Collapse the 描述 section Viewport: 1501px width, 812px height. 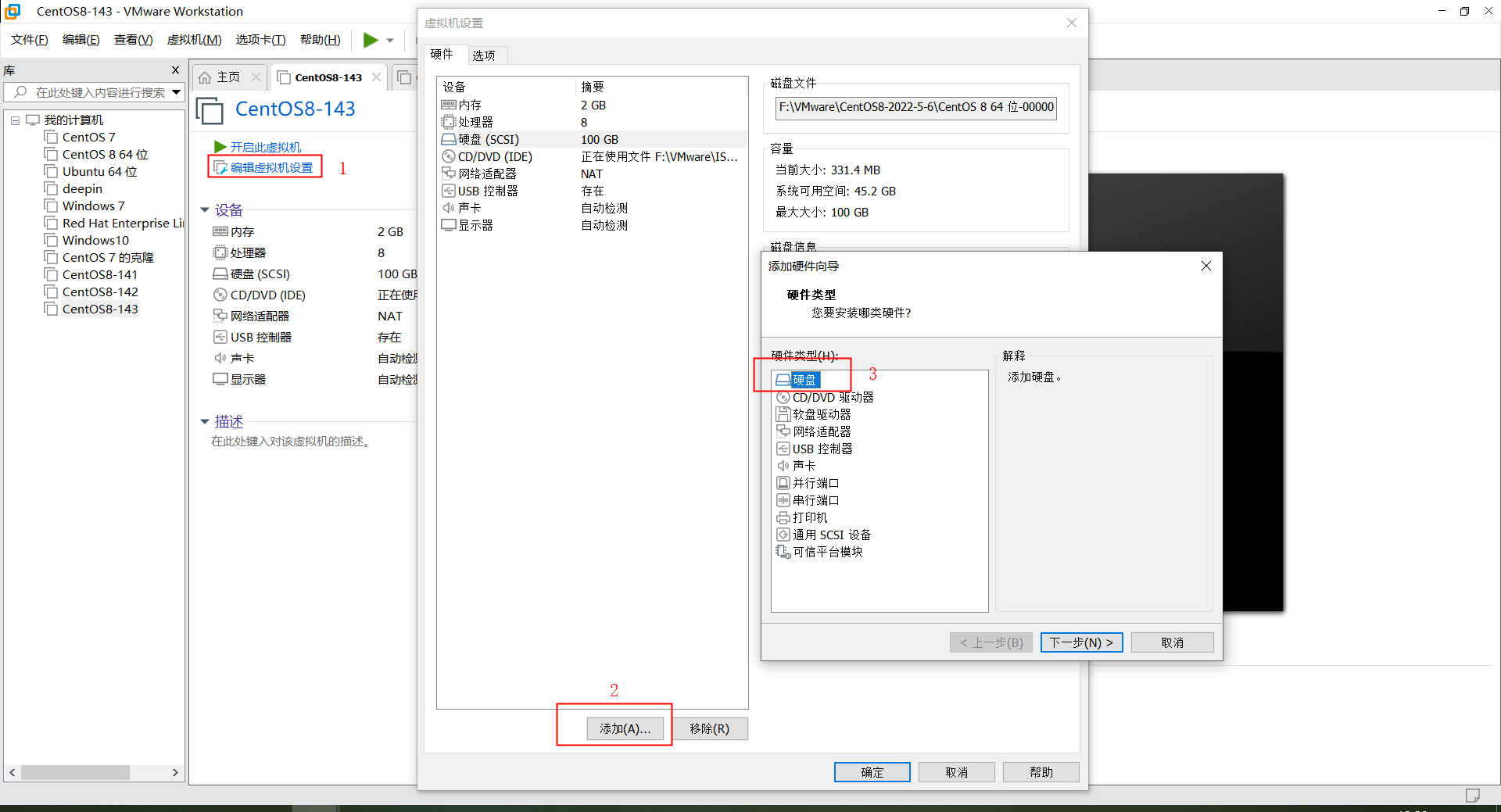pyautogui.click(x=205, y=422)
